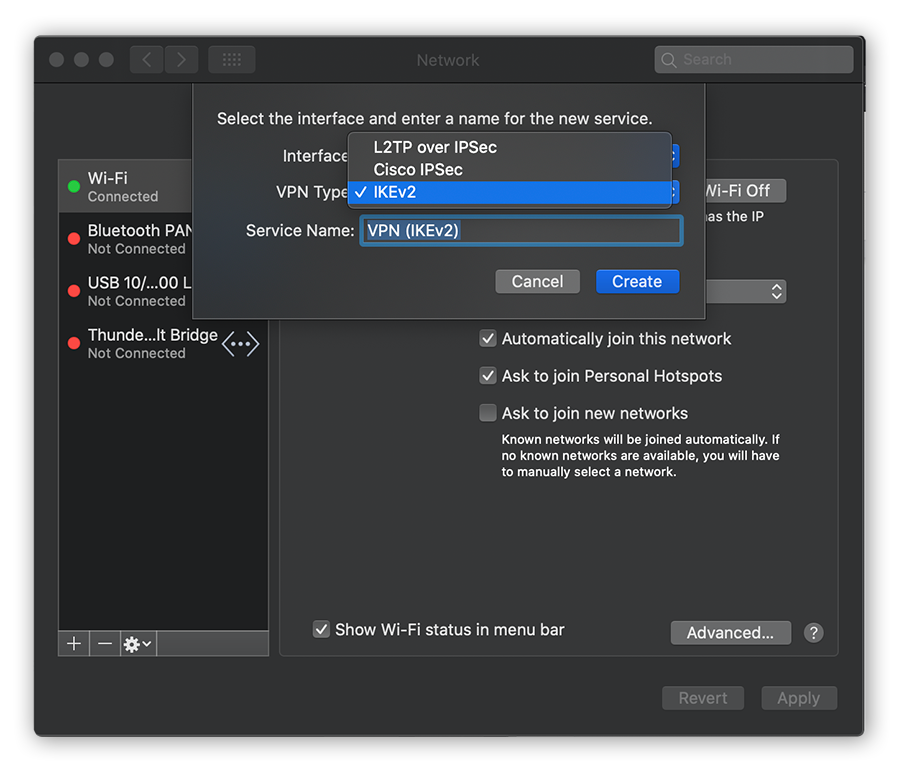The image size is (900, 771).
Task: Click the 'Network' window title
Action: coord(448,60)
